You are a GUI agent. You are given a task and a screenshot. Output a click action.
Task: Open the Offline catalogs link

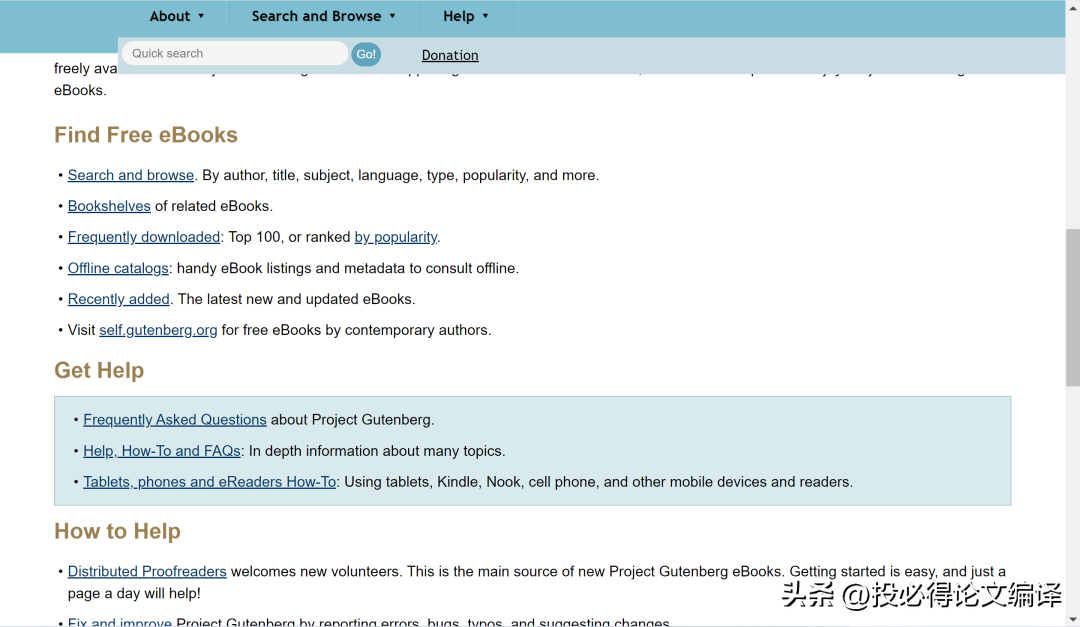click(118, 268)
